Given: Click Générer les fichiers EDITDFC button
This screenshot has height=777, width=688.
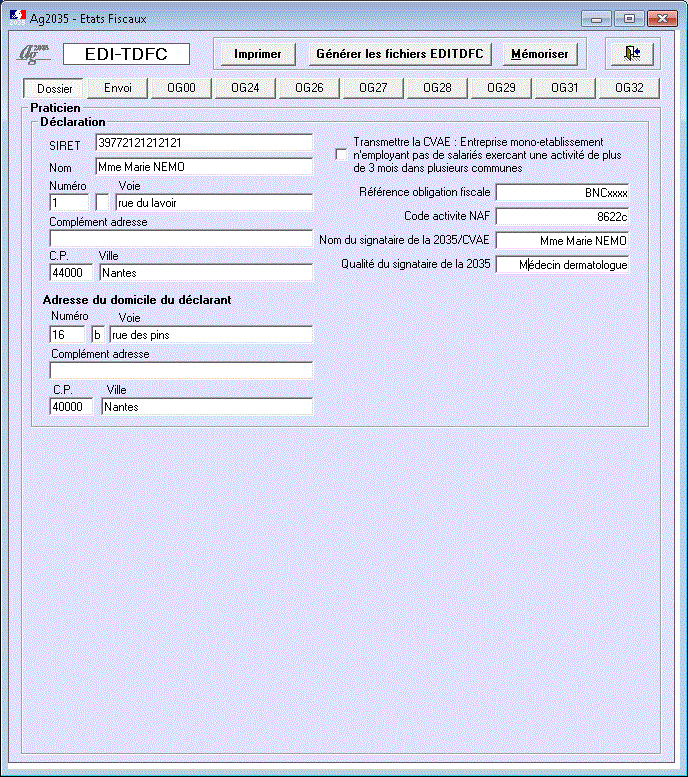Looking at the screenshot, I should pos(399,54).
